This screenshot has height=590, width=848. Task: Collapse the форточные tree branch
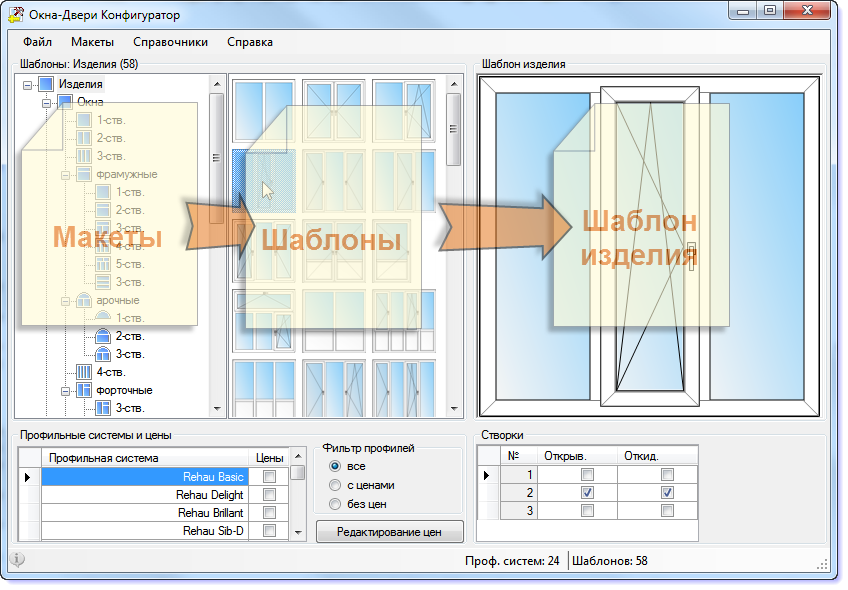66,390
